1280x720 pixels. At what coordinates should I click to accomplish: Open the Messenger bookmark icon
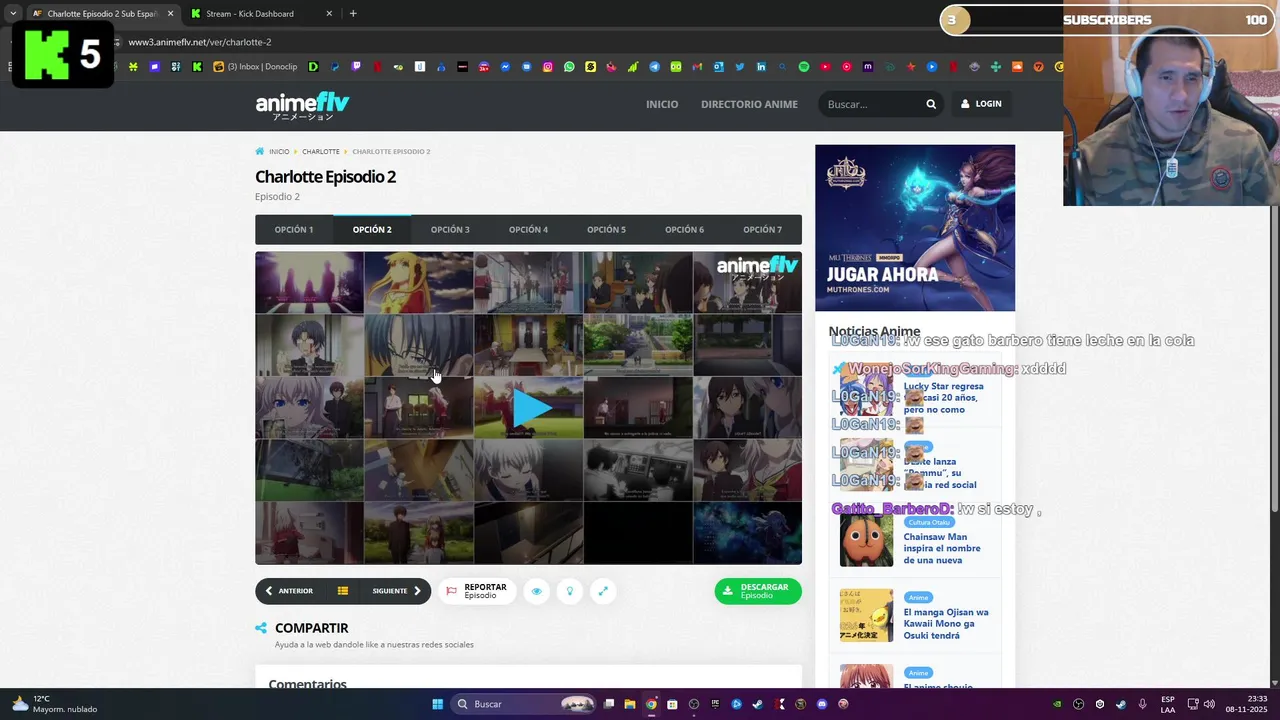click(x=505, y=67)
